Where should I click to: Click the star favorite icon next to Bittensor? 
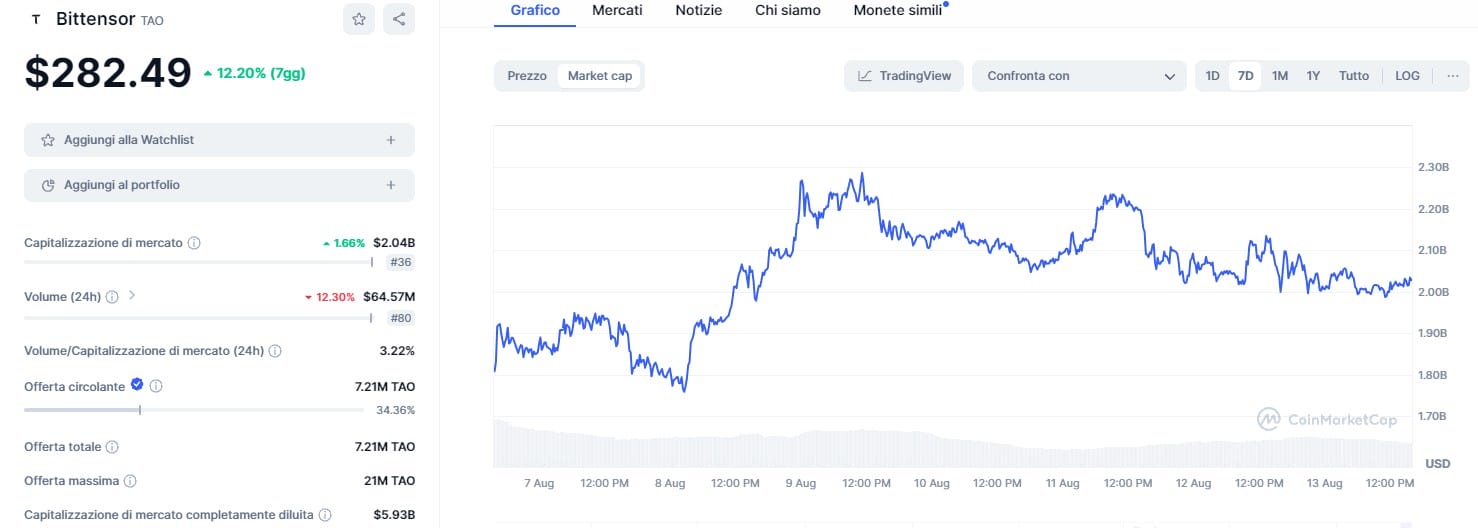click(358, 19)
